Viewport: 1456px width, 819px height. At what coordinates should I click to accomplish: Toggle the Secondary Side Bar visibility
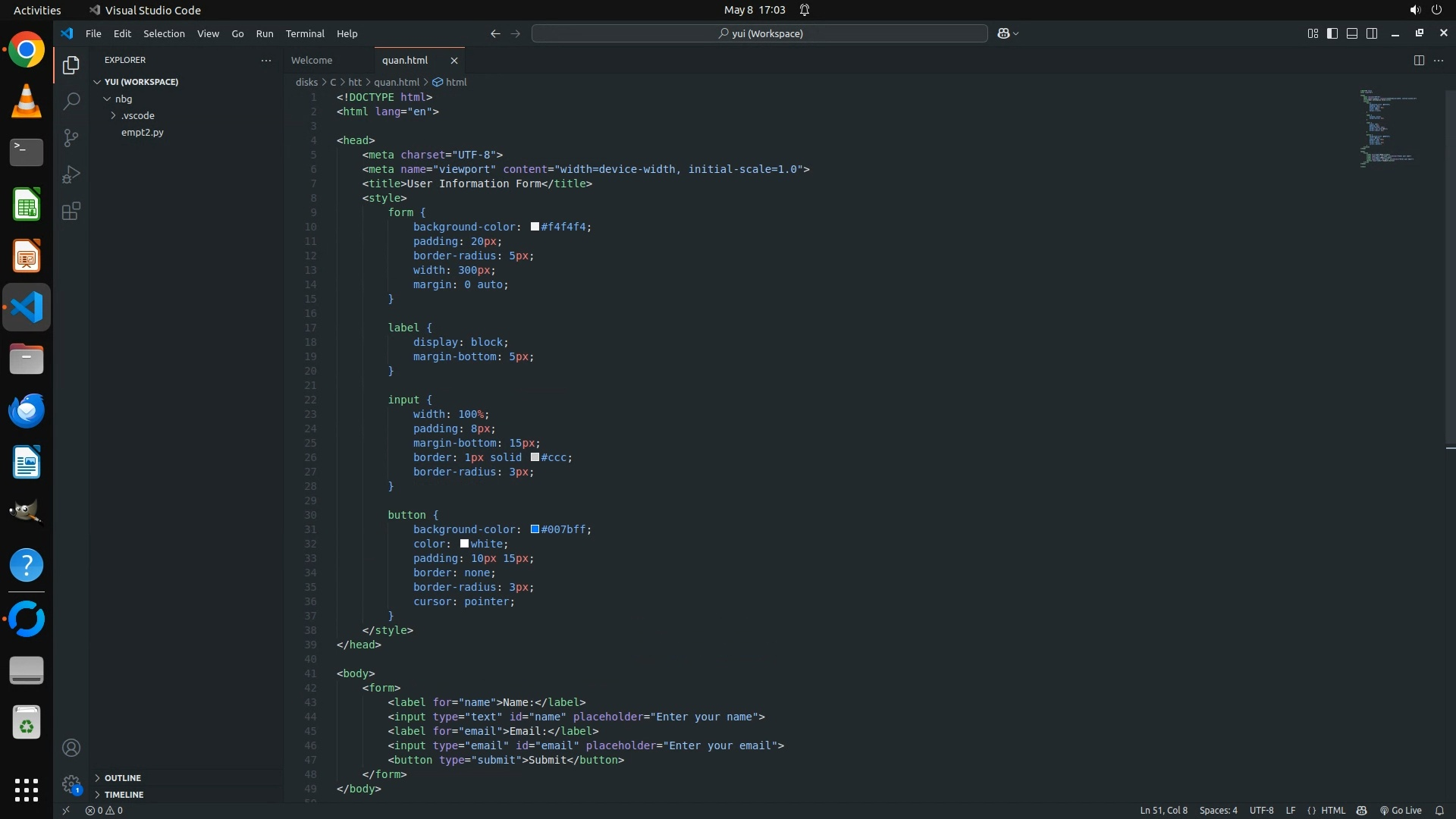(1372, 33)
